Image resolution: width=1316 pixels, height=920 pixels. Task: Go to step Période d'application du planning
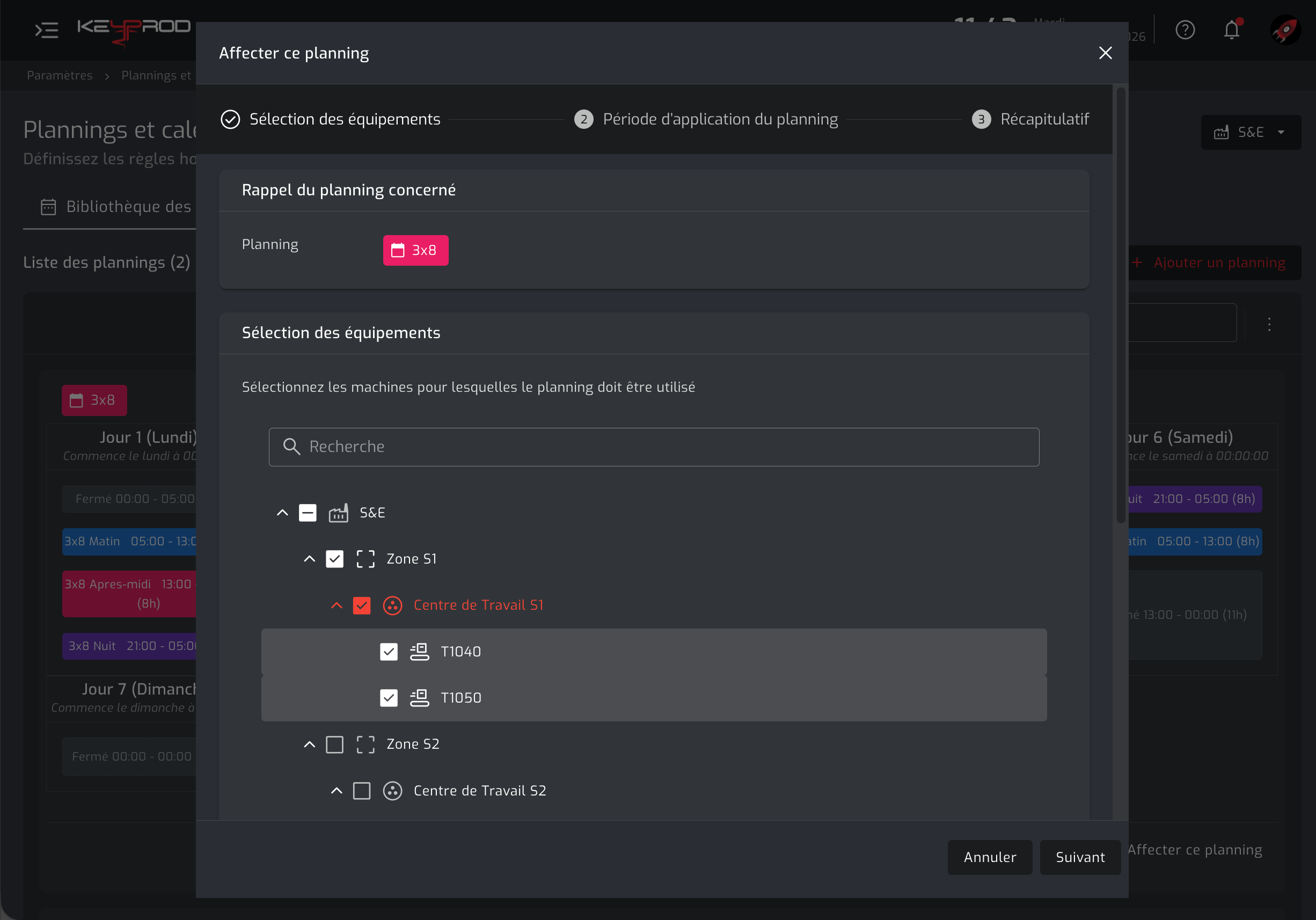click(706, 119)
